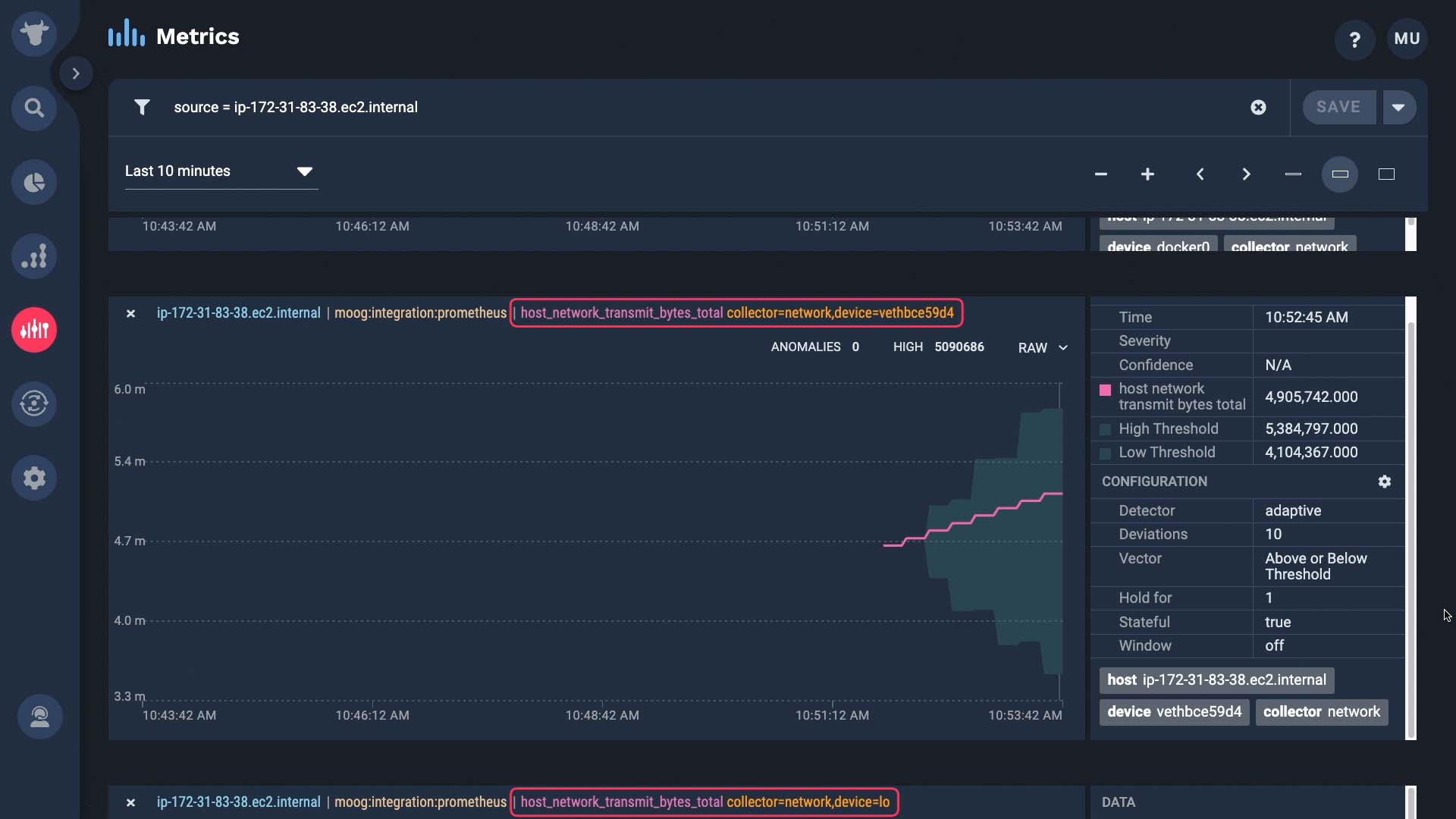Step forward in time with right chevron
The width and height of the screenshot is (1456, 819).
tap(1246, 174)
